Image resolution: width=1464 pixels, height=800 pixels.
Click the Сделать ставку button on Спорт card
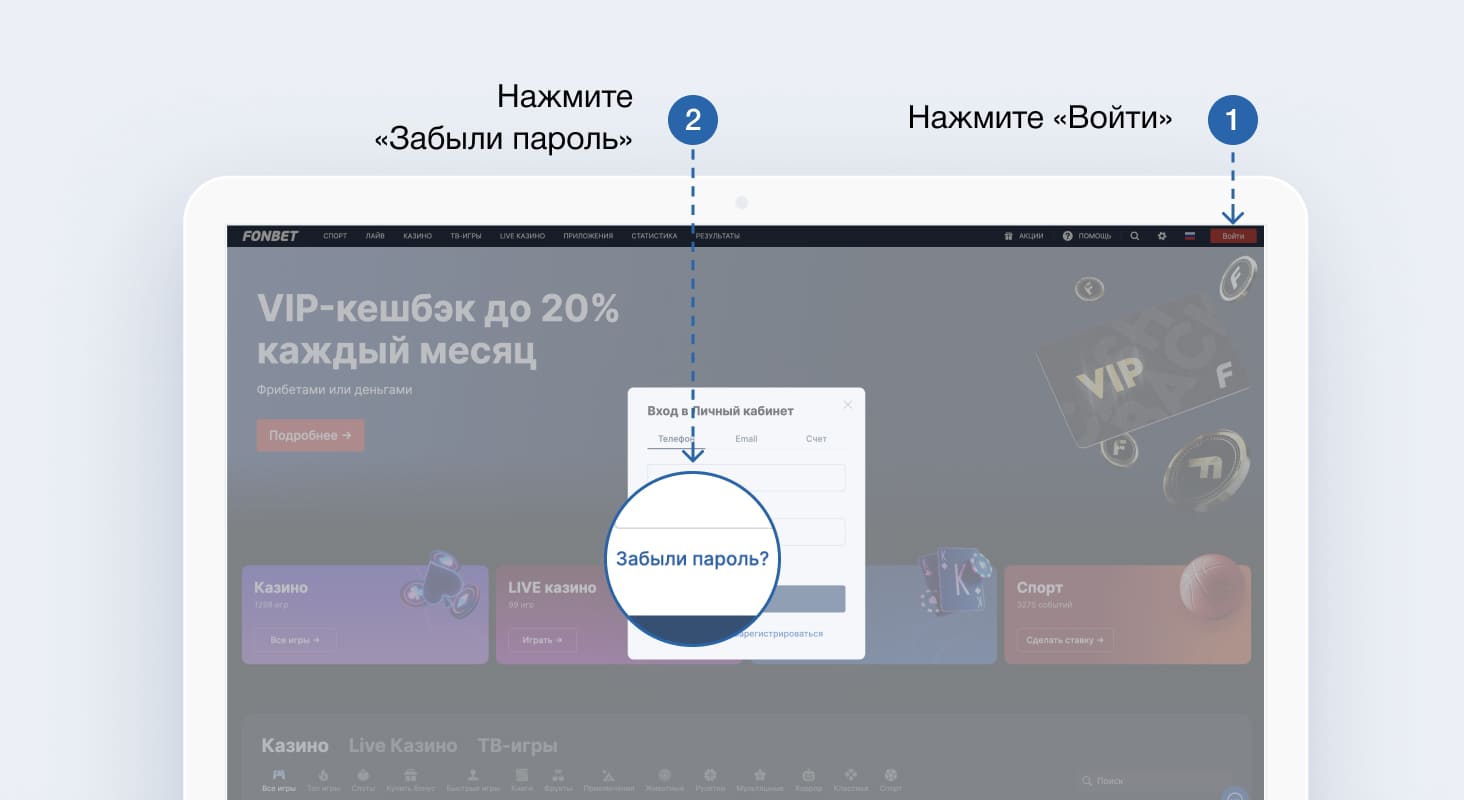coord(1064,640)
